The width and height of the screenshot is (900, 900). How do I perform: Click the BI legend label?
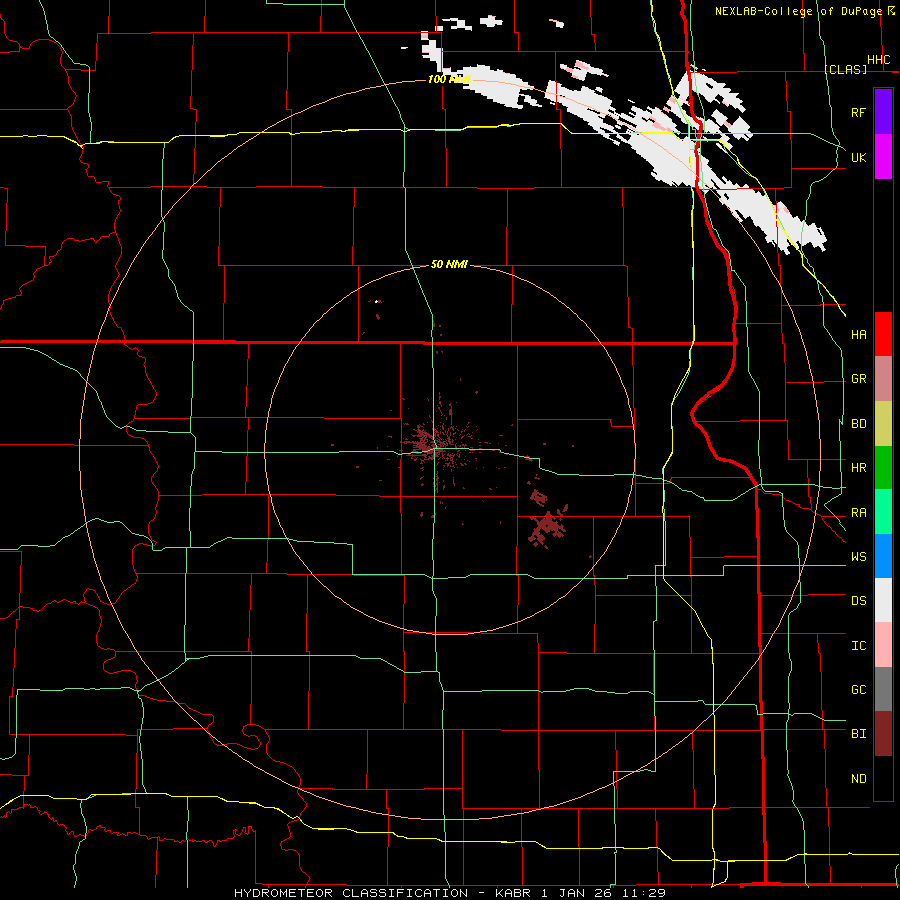859,734
